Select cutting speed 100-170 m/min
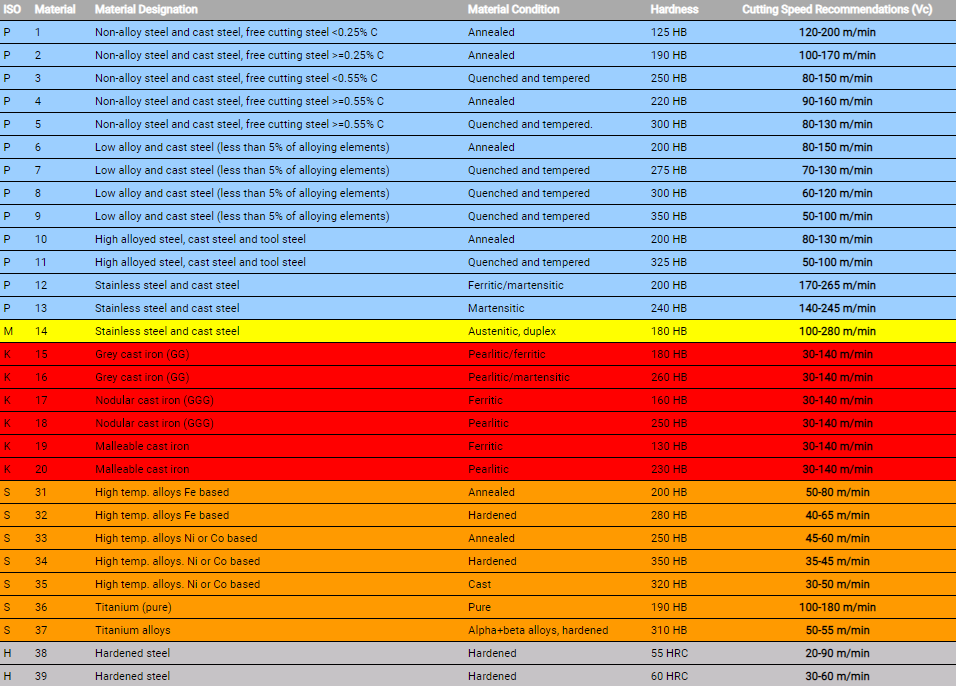The width and height of the screenshot is (956, 686). 837,55
